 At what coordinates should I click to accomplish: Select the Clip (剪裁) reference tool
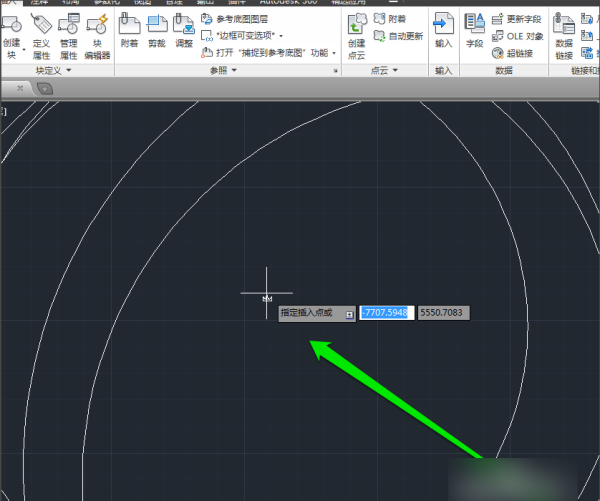[157, 32]
